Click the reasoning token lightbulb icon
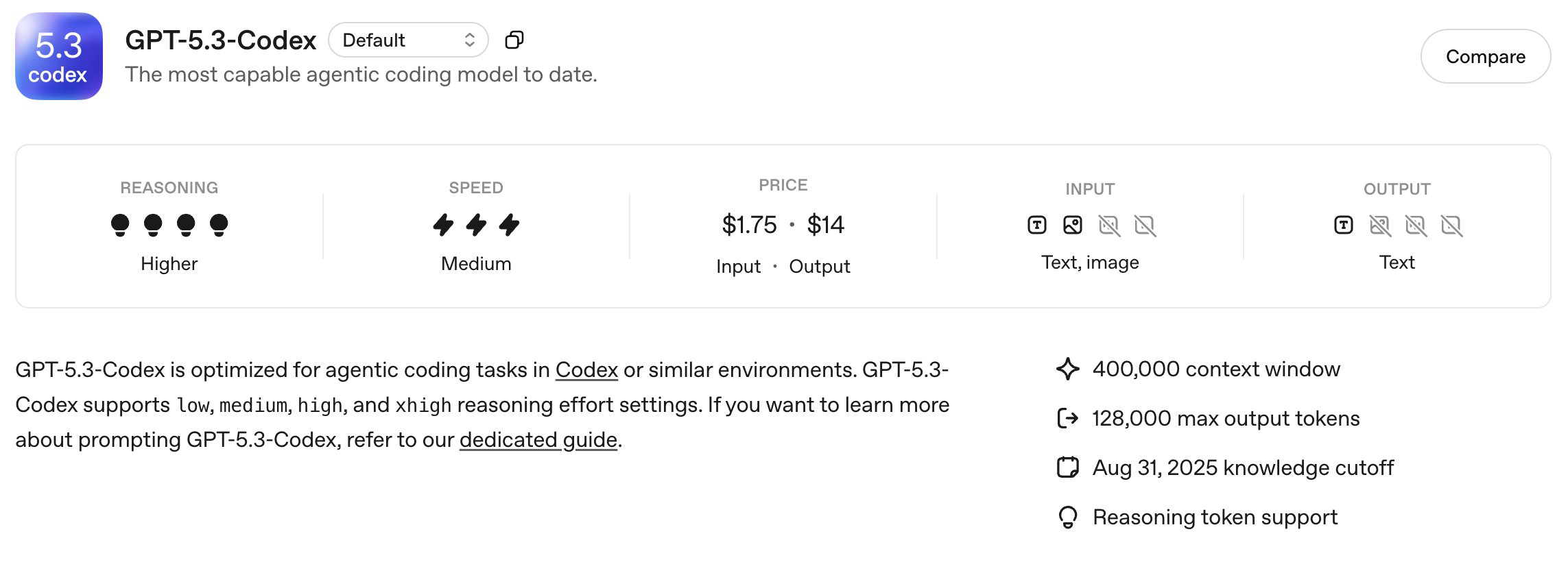The image size is (1568, 573). click(x=1068, y=517)
